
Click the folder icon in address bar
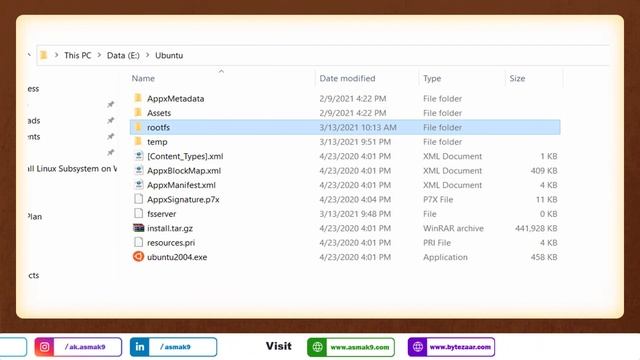pos(44,55)
